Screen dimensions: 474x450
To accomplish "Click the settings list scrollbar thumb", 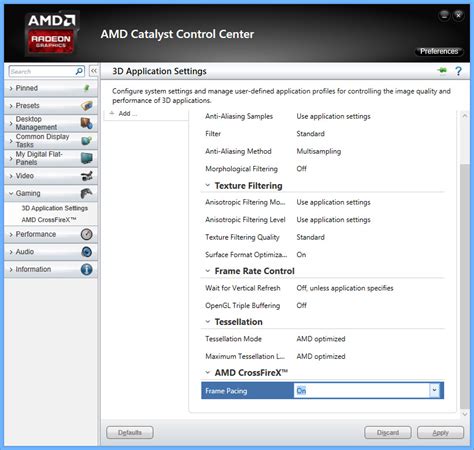I will tap(464, 285).
